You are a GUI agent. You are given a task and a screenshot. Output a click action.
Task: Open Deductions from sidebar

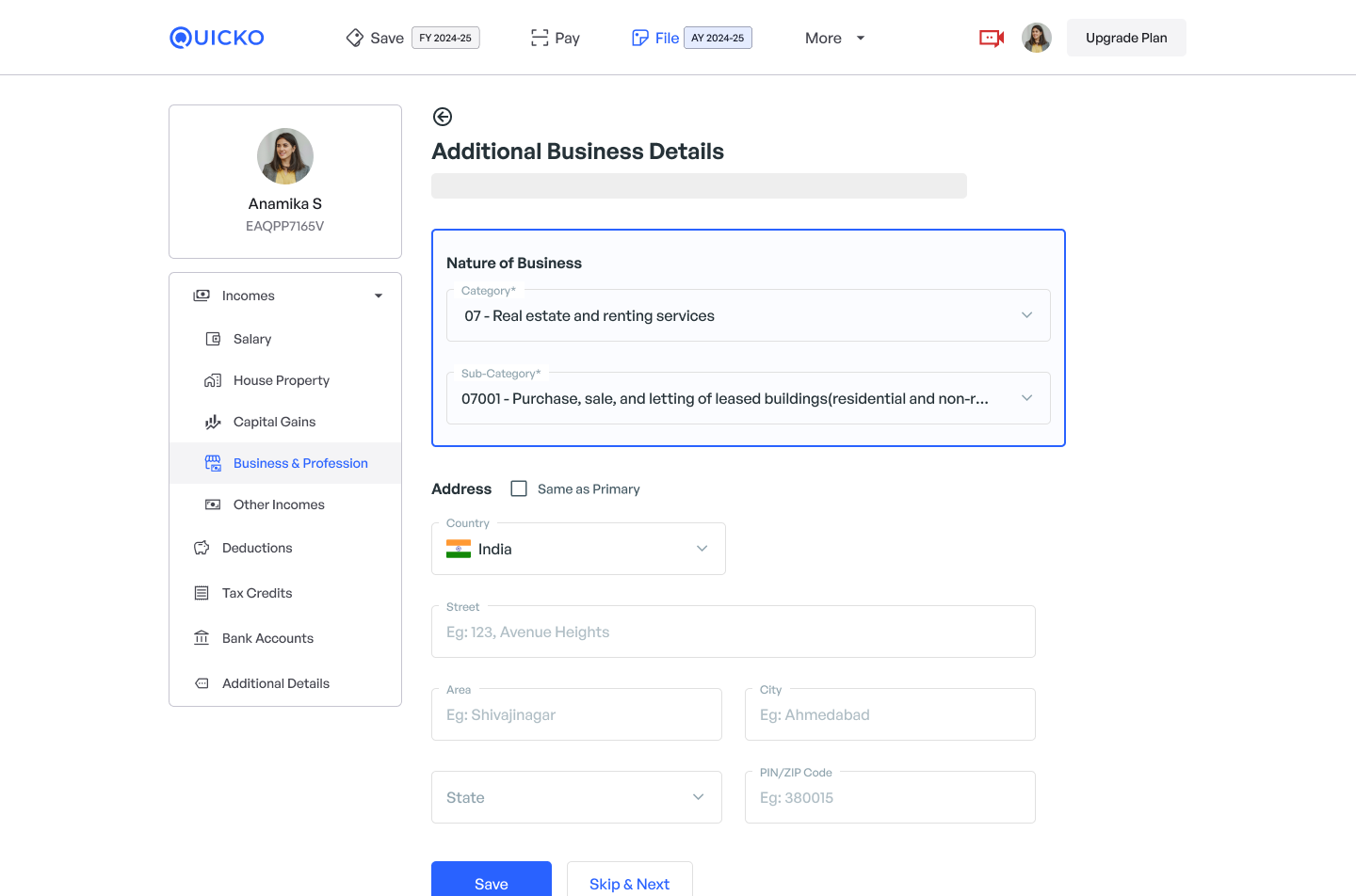pos(256,548)
